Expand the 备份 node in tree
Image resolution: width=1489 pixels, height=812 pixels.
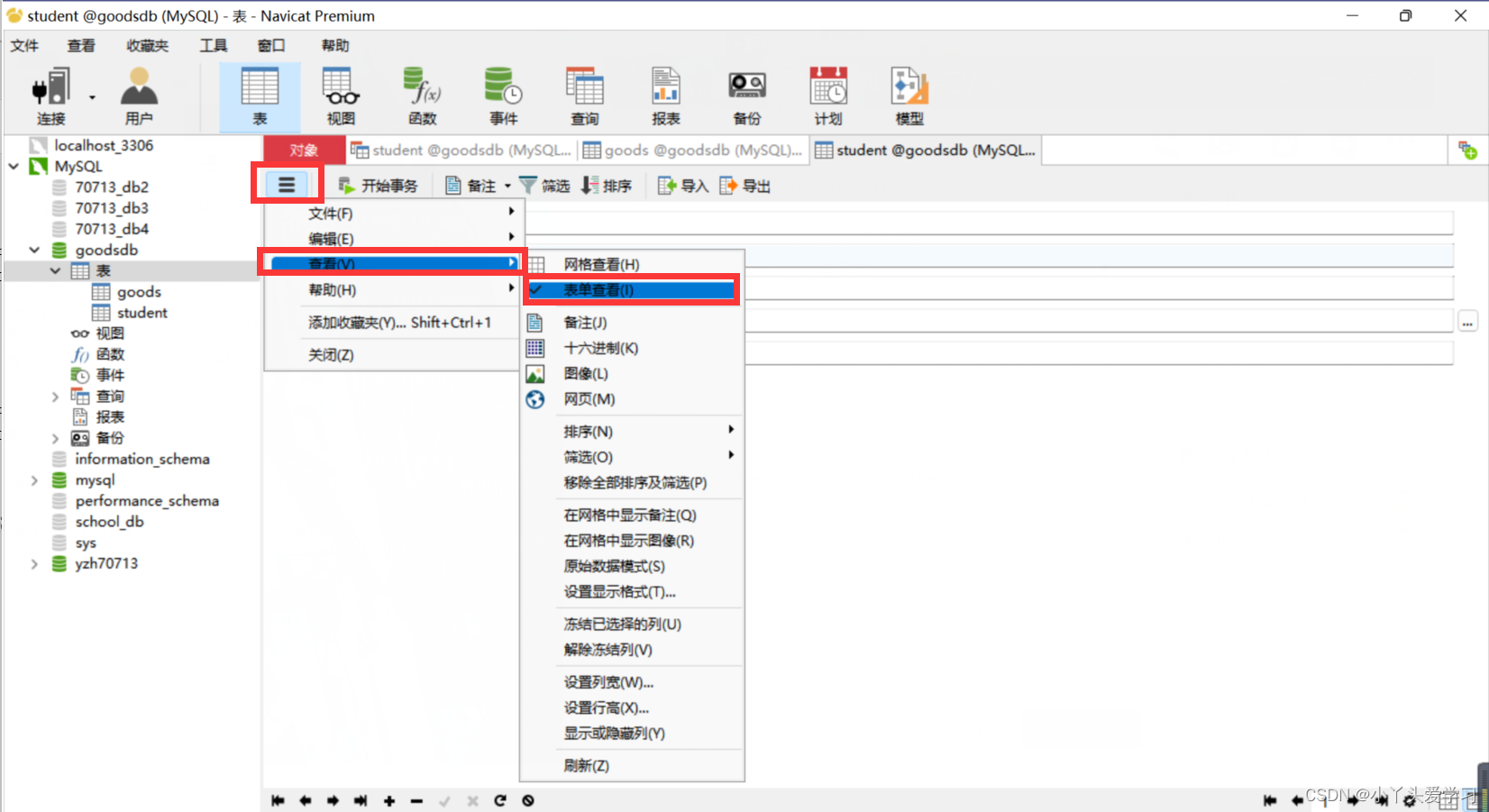pos(55,438)
